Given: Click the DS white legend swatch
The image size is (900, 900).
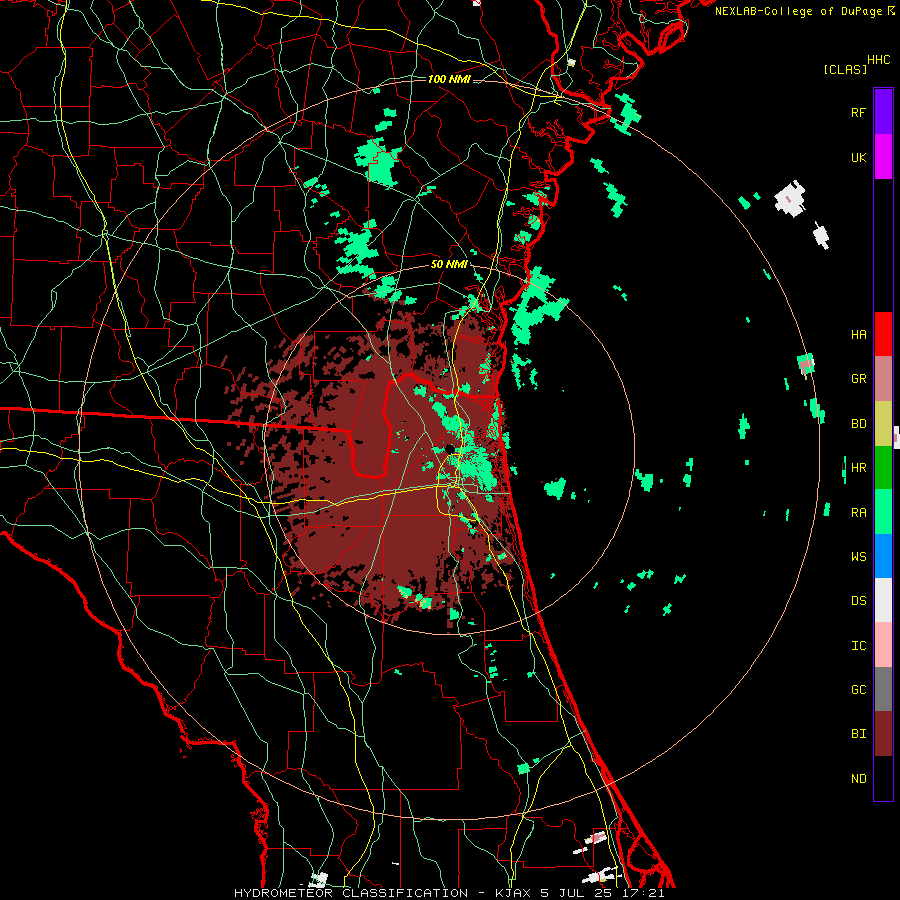Looking at the screenshot, I should click(883, 600).
